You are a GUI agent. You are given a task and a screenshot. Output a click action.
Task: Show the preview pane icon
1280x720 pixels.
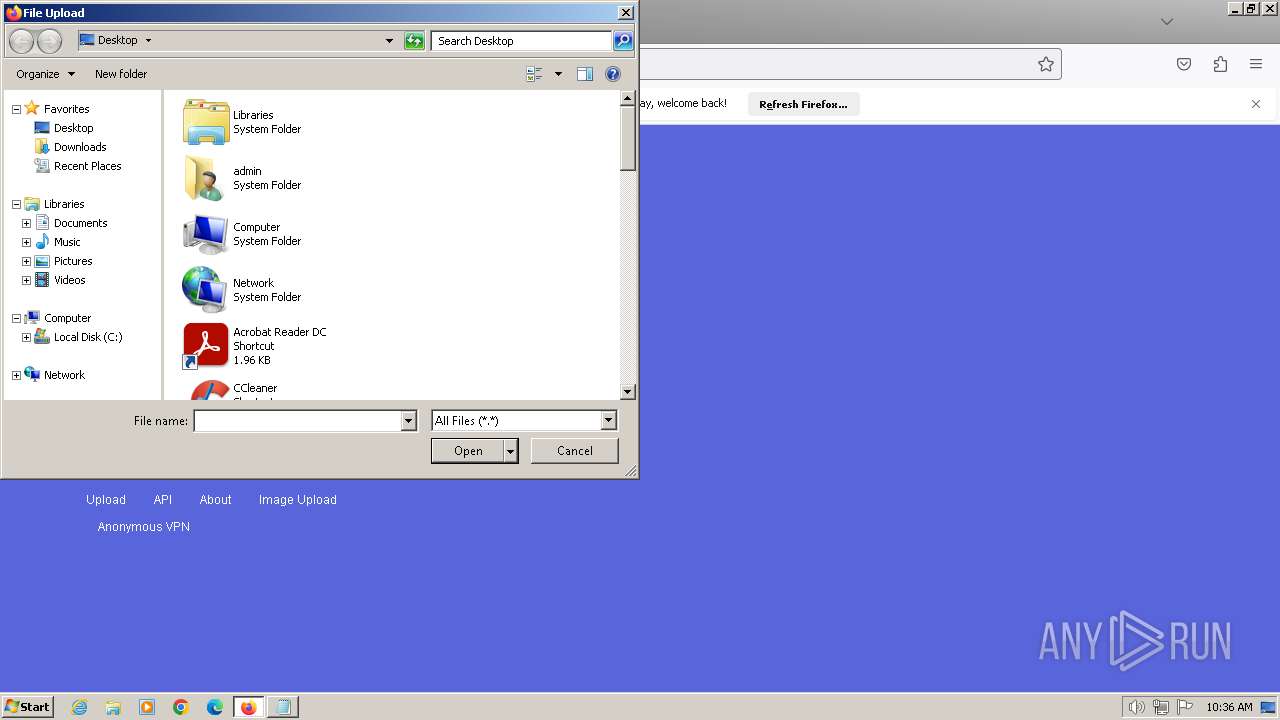click(x=585, y=74)
